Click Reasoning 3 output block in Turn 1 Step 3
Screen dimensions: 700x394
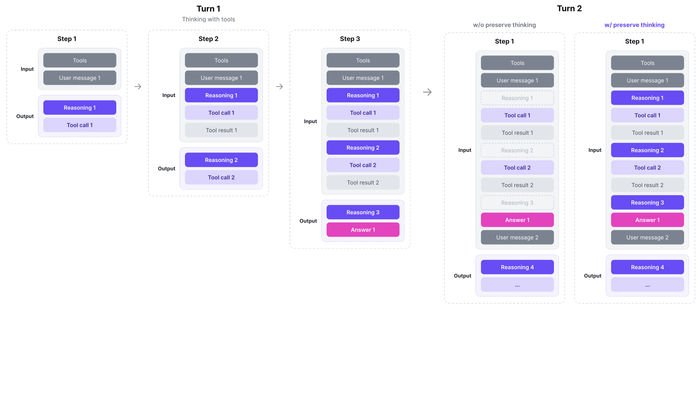click(363, 212)
